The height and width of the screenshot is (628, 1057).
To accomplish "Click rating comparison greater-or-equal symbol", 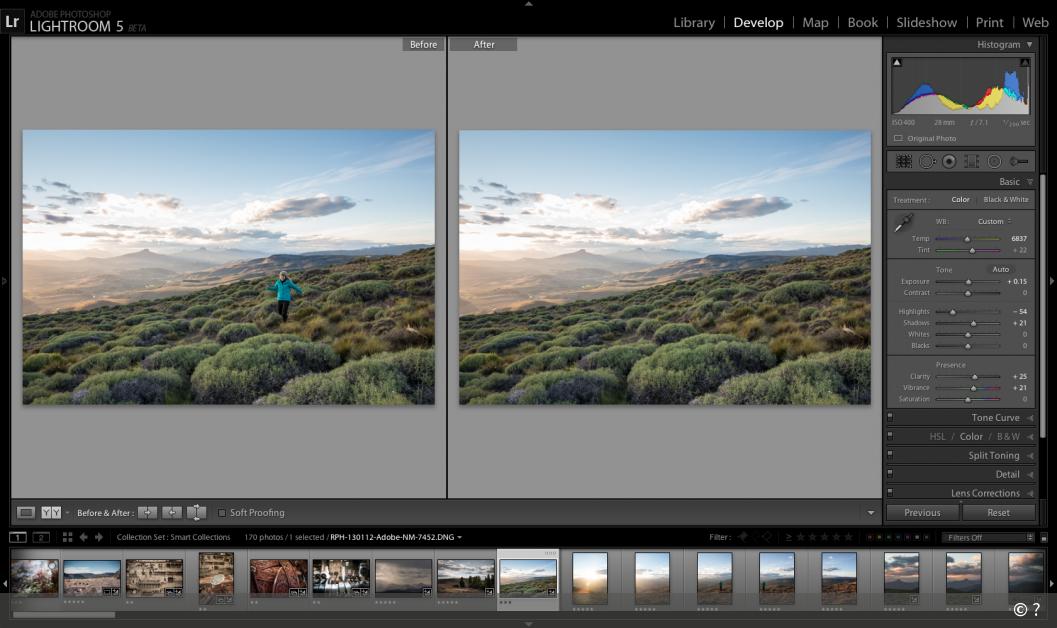I will pos(789,537).
